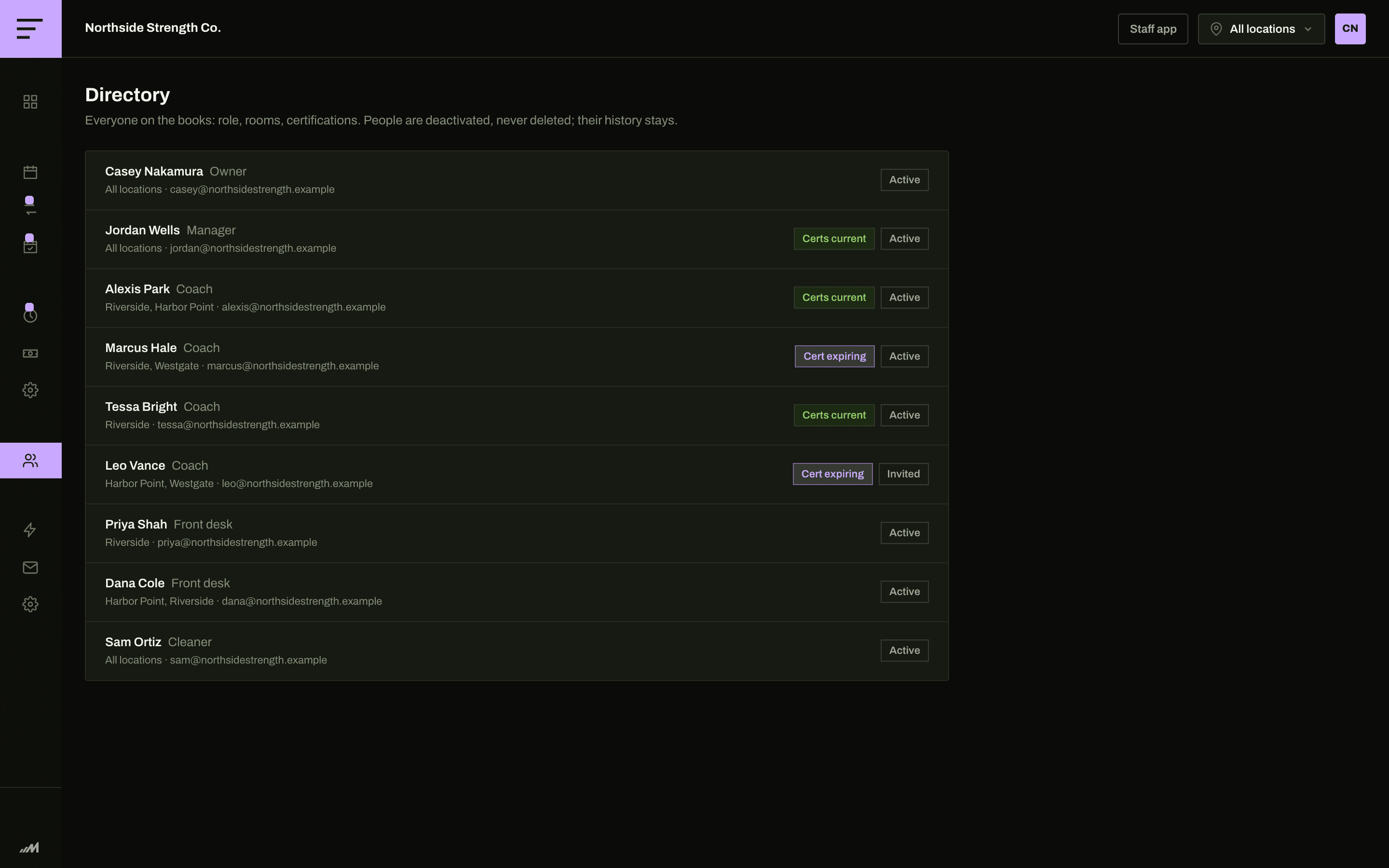Click Priya Shah's Active status badge
This screenshot has width=1389, height=868.
click(905, 533)
